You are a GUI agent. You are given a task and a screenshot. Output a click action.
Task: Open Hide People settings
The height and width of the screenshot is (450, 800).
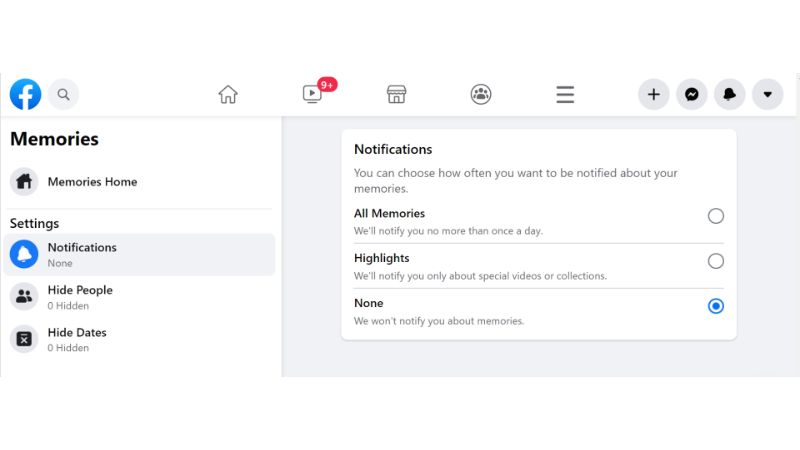(x=80, y=297)
